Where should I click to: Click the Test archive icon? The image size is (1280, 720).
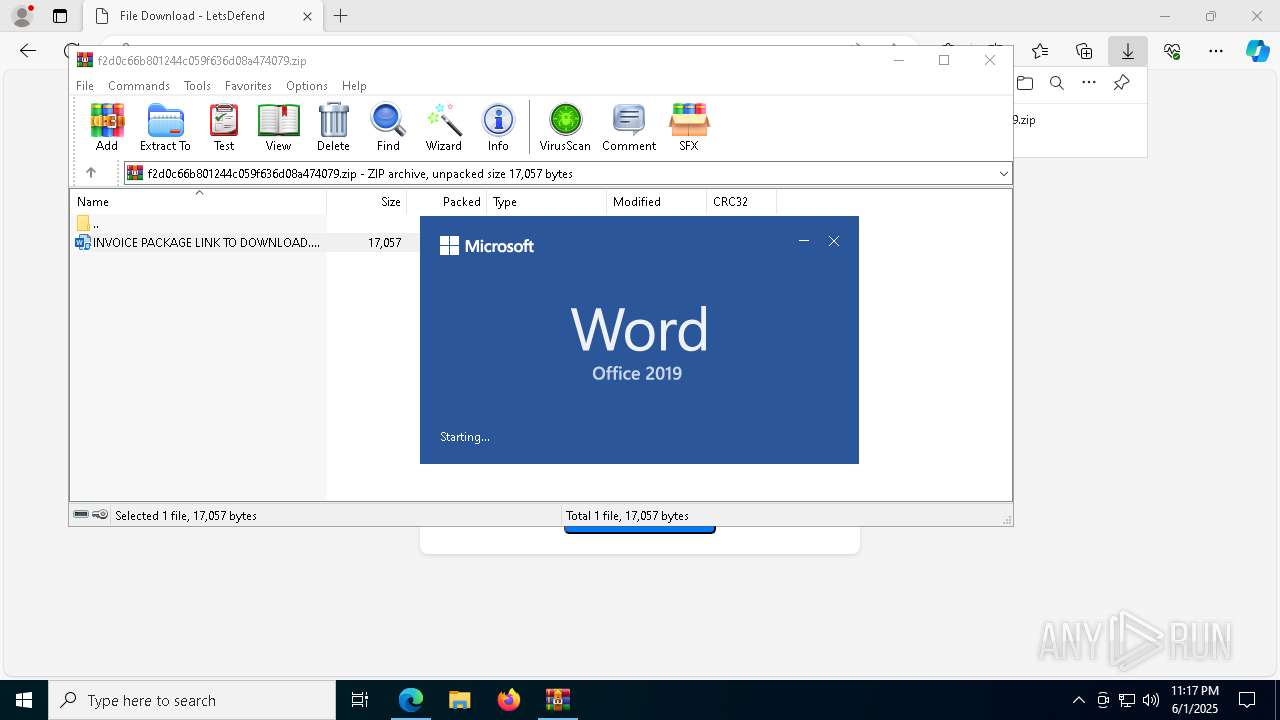224,127
